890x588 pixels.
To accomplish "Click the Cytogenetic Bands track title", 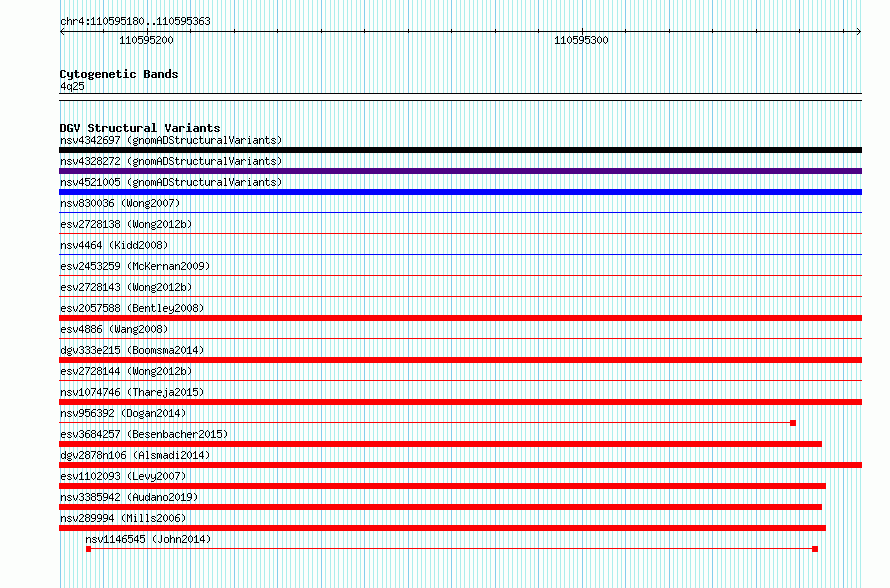I will (119, 74).
